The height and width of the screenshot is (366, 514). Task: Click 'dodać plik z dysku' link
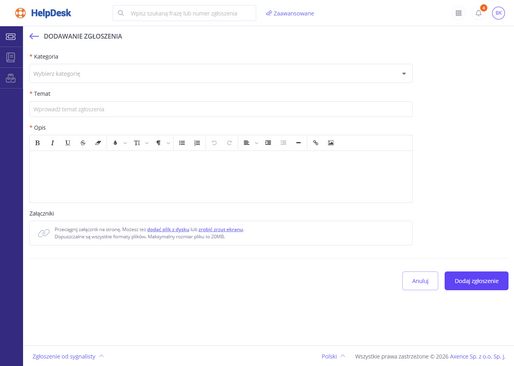point(168,229)
